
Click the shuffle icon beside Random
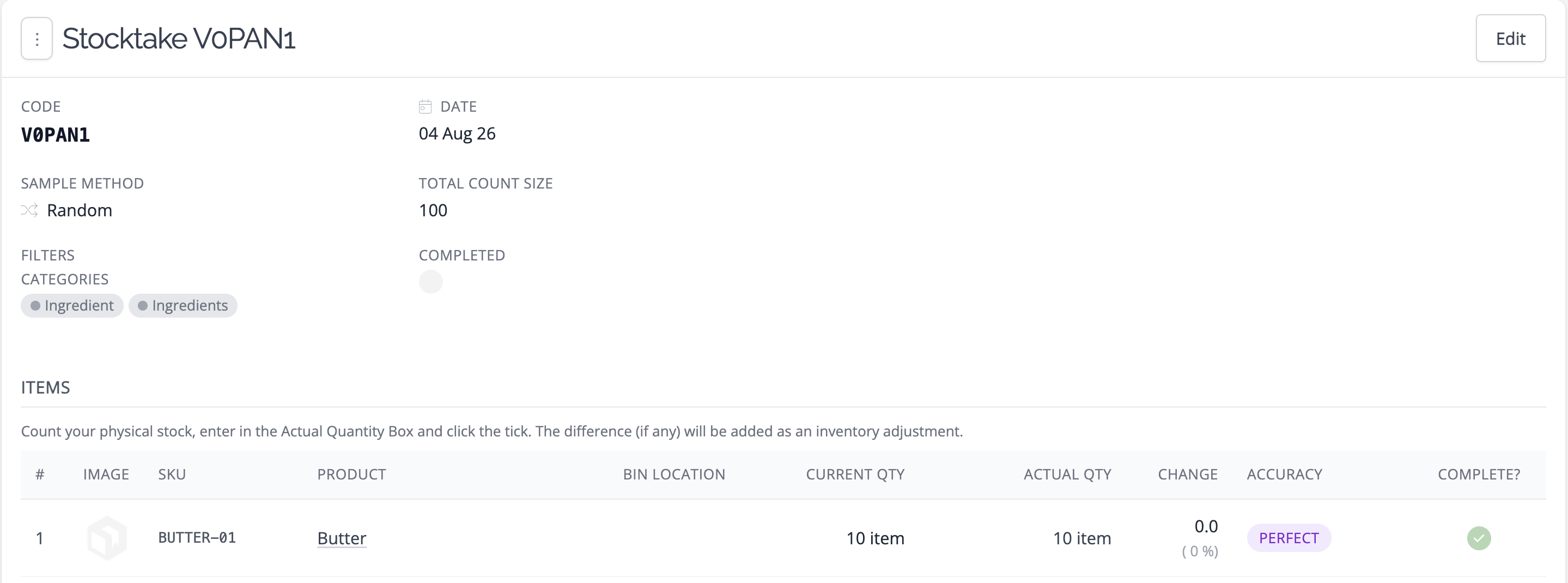[x=29, y=210]
